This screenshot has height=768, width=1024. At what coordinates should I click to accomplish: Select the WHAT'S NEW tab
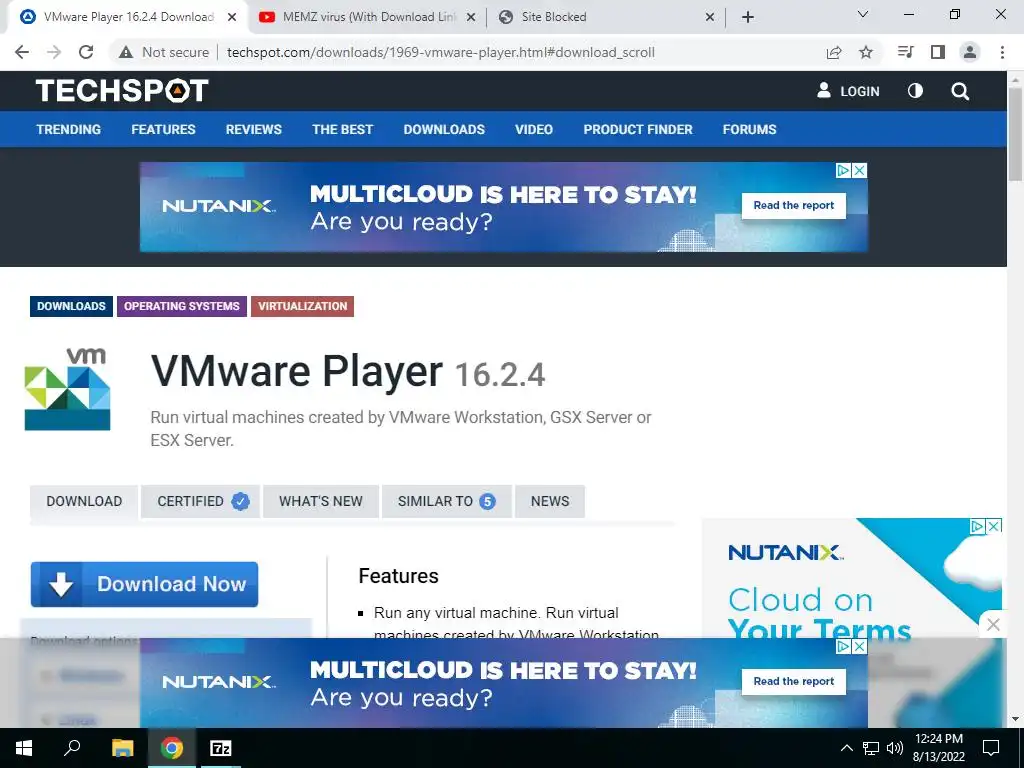(x=321, y=501)
